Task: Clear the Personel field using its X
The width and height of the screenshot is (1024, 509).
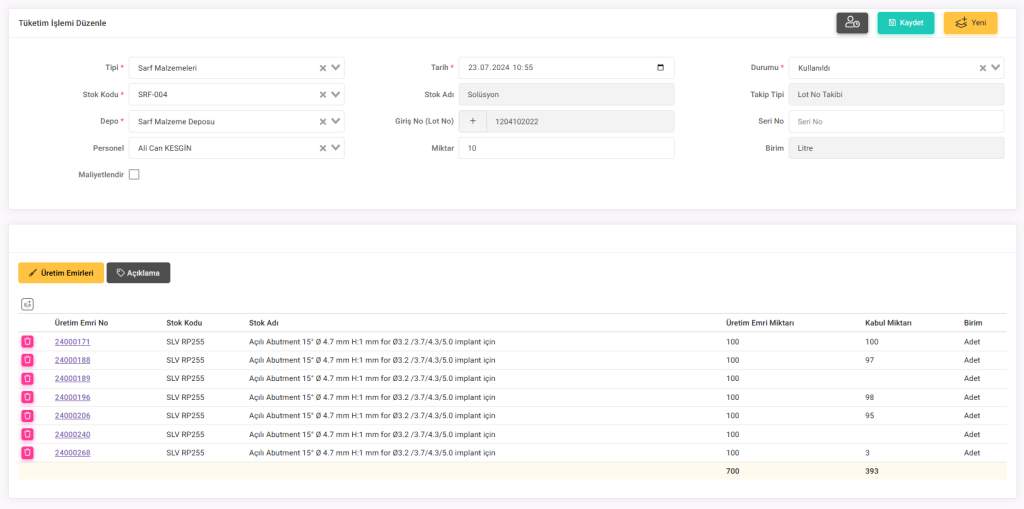Action: click(323, 148)
